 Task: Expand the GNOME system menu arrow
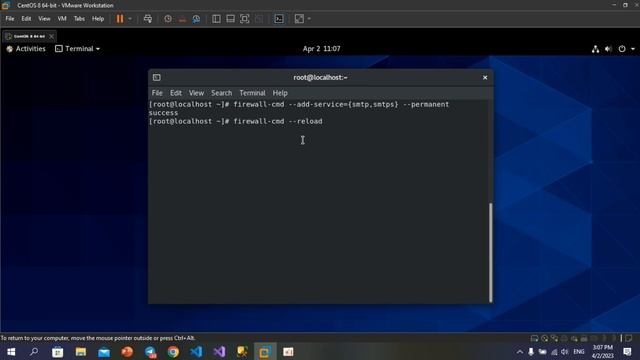(x=633, y=49)
